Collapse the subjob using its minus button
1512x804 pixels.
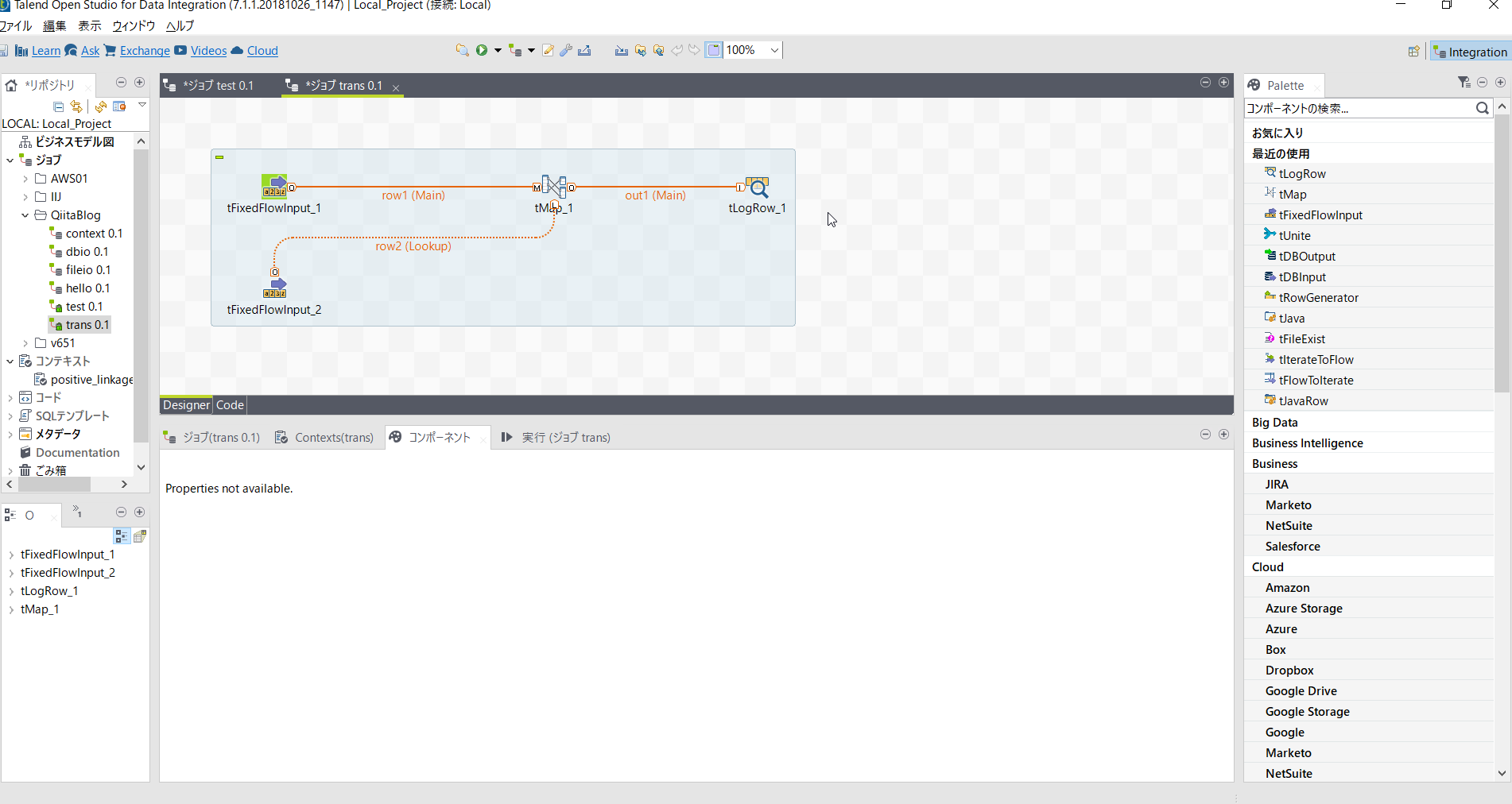pos(219,157)
